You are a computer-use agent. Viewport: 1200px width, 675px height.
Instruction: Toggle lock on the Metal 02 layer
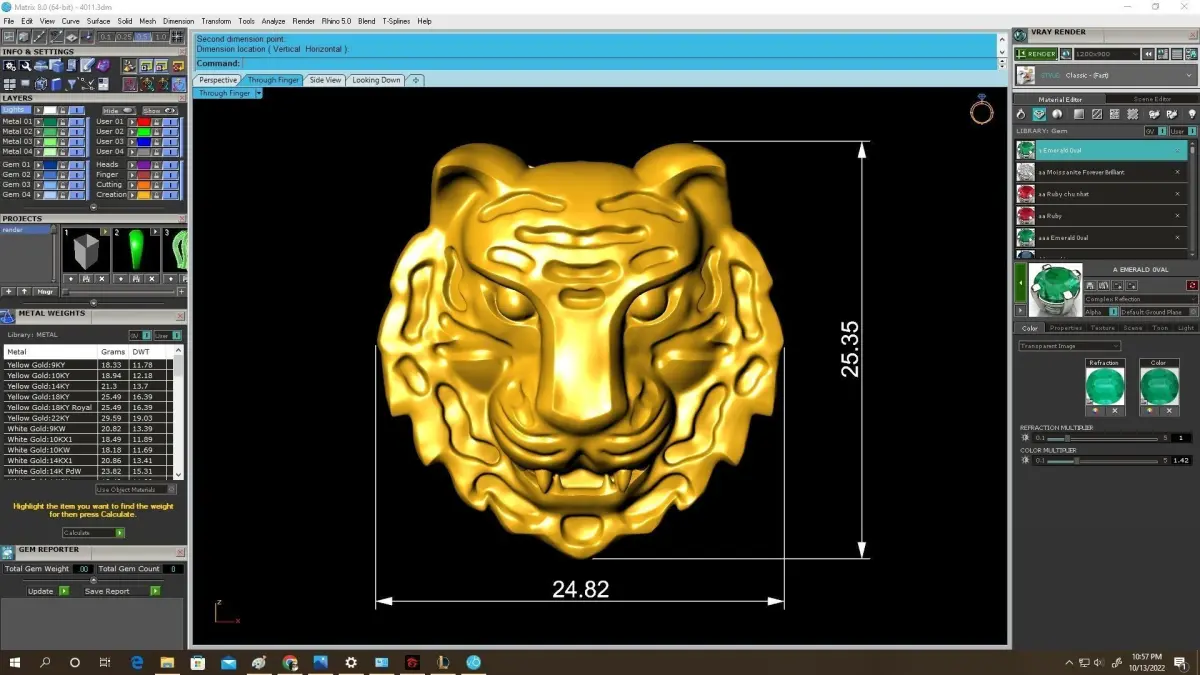(x=62, y=131)
